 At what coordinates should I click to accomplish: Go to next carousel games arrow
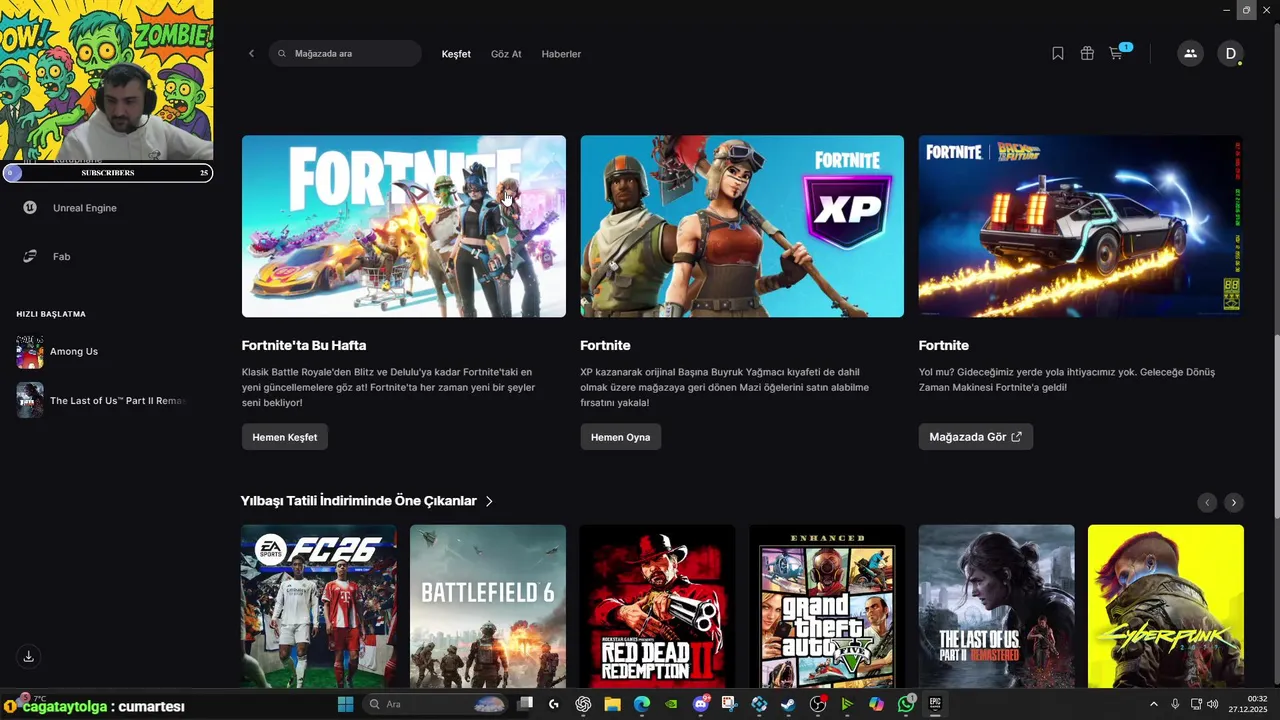pos(1234,502)
